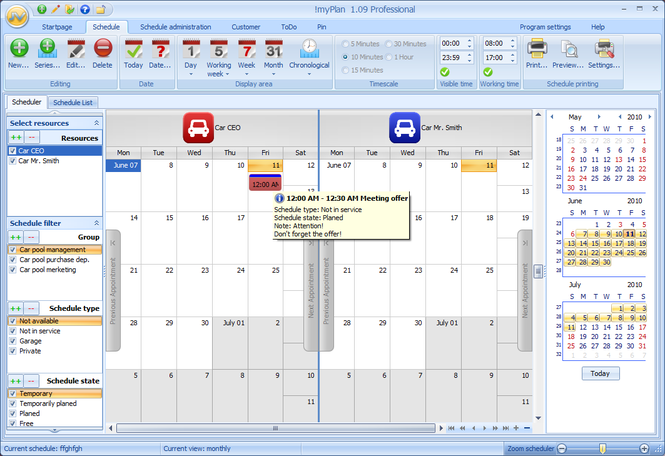Click the vertical scrollbar handle of scheduler
Image resolution: width=665 pixels, height=456 pixels.
pos(538,271)
